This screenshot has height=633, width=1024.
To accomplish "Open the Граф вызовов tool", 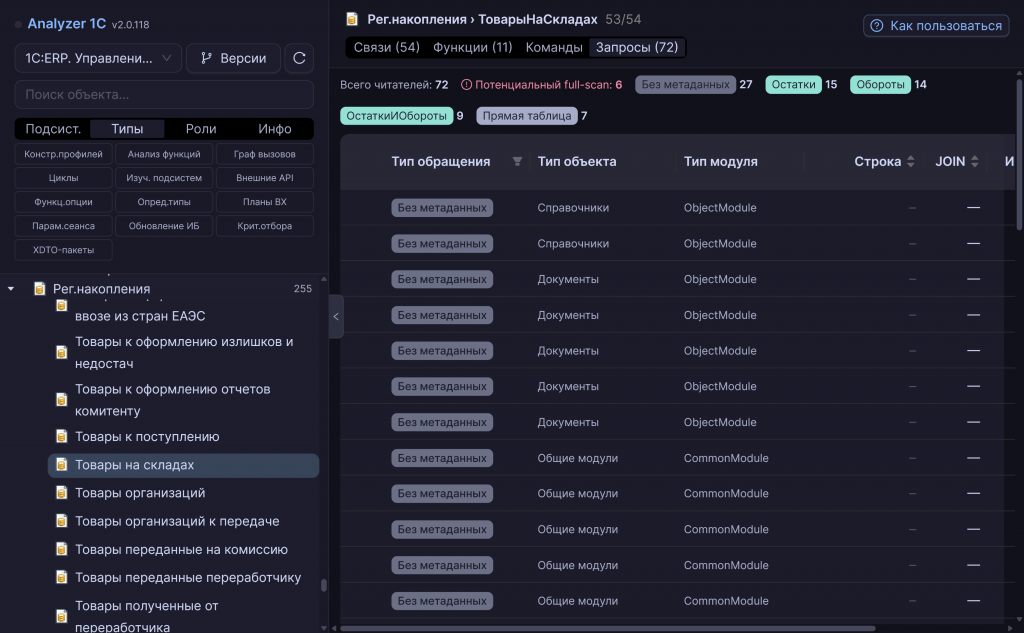I will pos(264,154).
